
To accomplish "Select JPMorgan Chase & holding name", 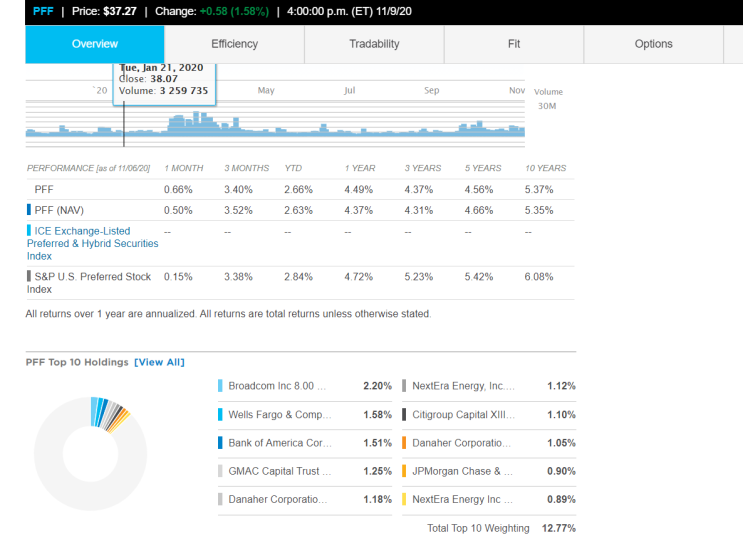I will coord(462,471).
